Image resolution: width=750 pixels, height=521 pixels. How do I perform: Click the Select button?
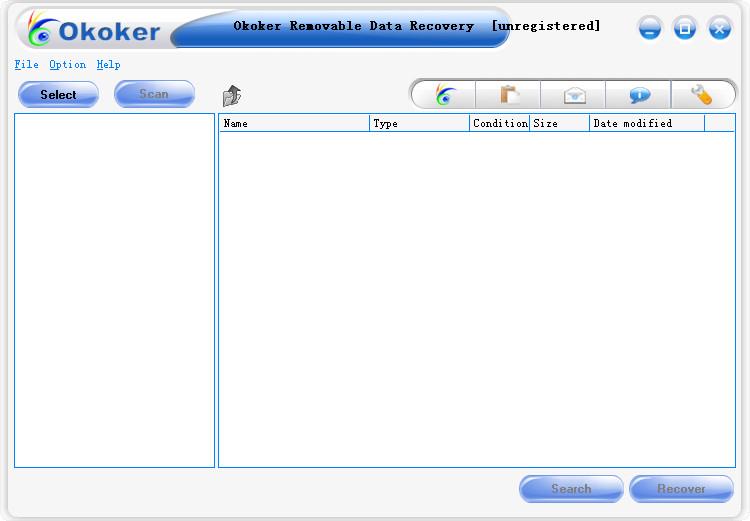point(58,94)
